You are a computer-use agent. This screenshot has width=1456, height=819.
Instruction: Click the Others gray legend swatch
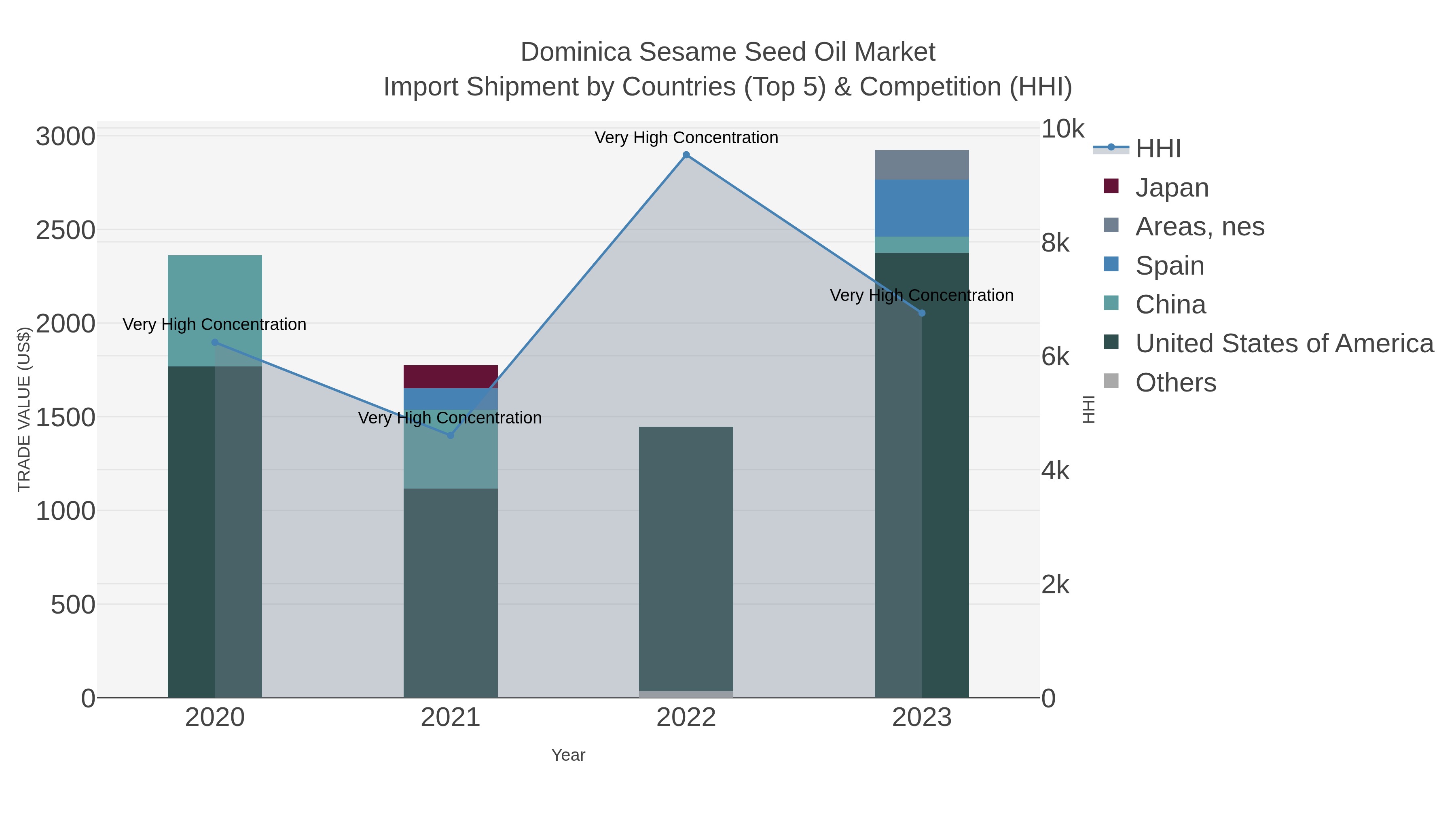click(1111, 381)
